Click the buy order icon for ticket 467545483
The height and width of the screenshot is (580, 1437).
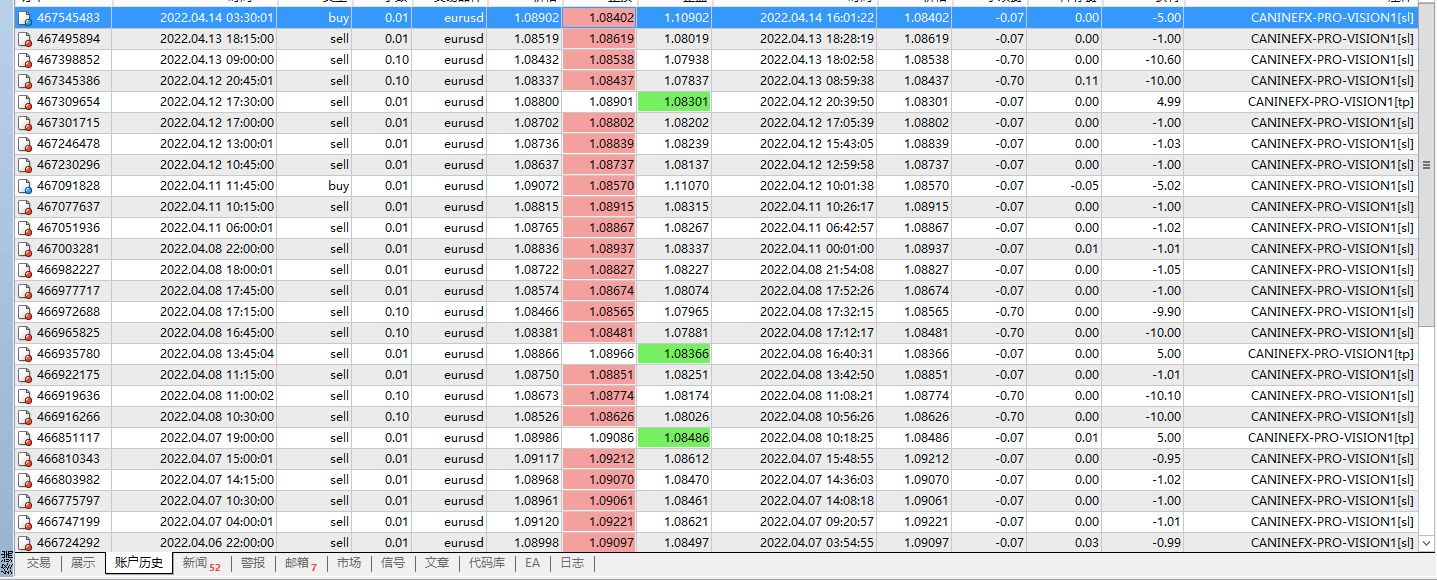coord(25,18)
